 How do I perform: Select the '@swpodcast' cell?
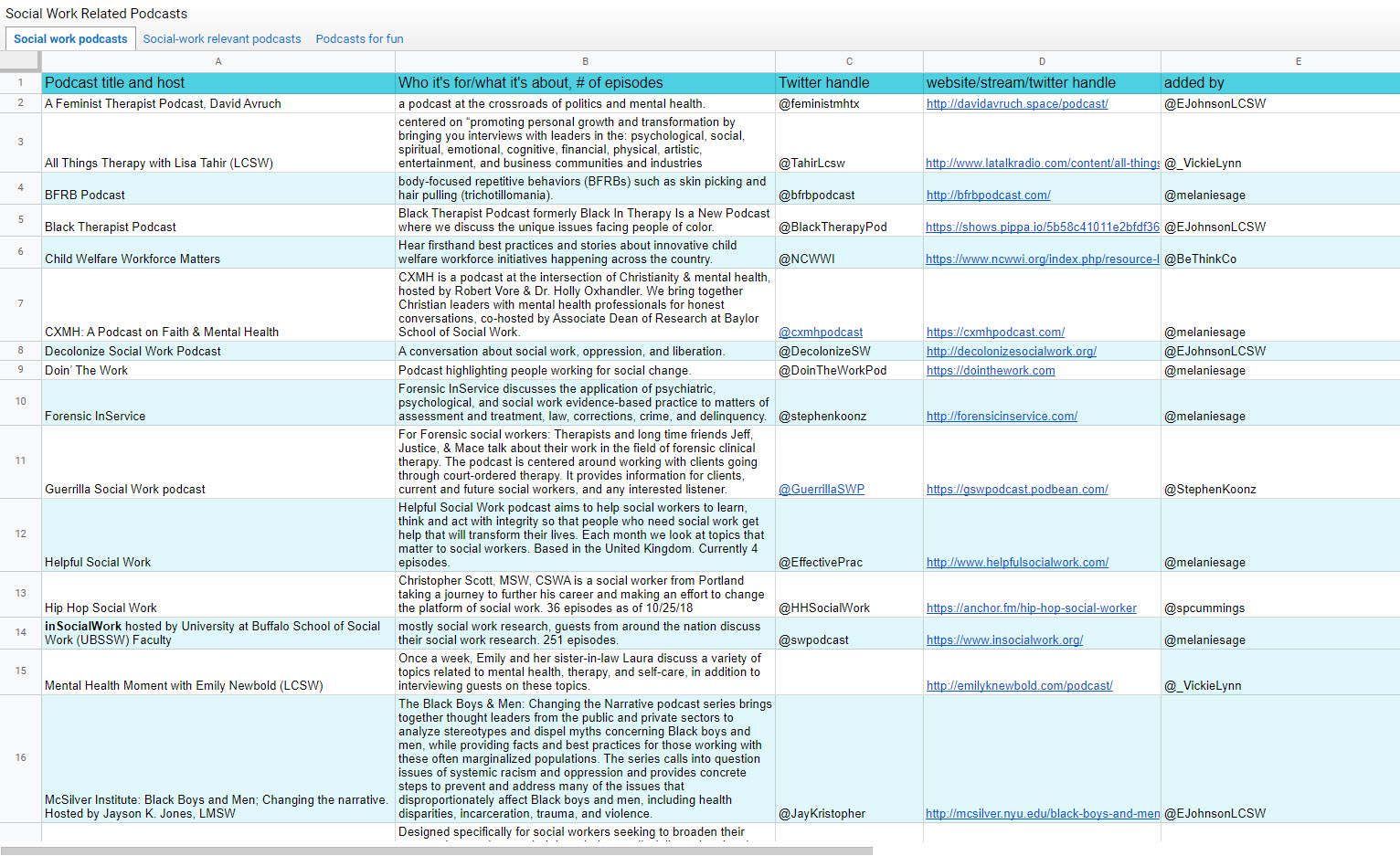[x=849, y=633]
